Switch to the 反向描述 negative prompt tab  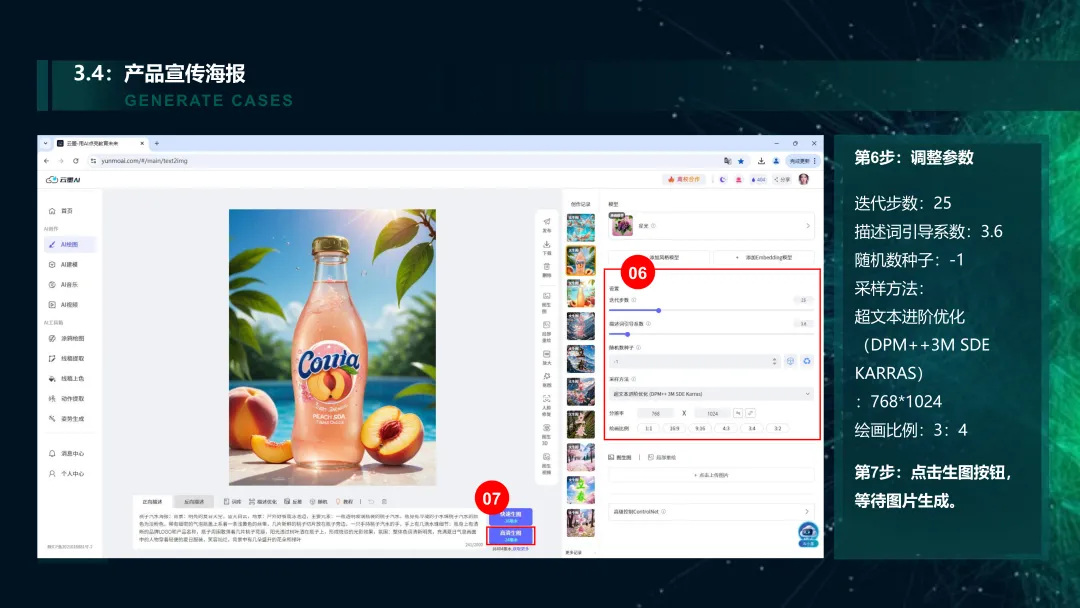click(194, 501)
